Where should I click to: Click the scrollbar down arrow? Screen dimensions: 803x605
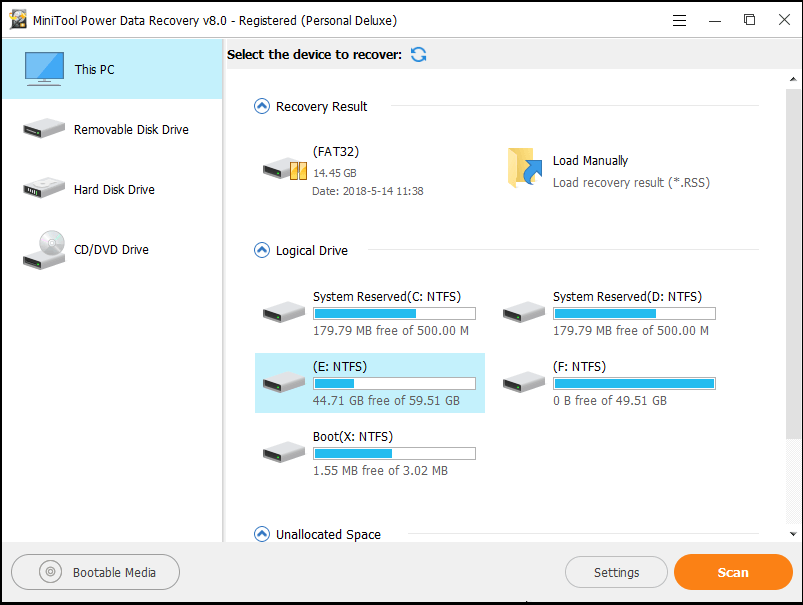793,534
